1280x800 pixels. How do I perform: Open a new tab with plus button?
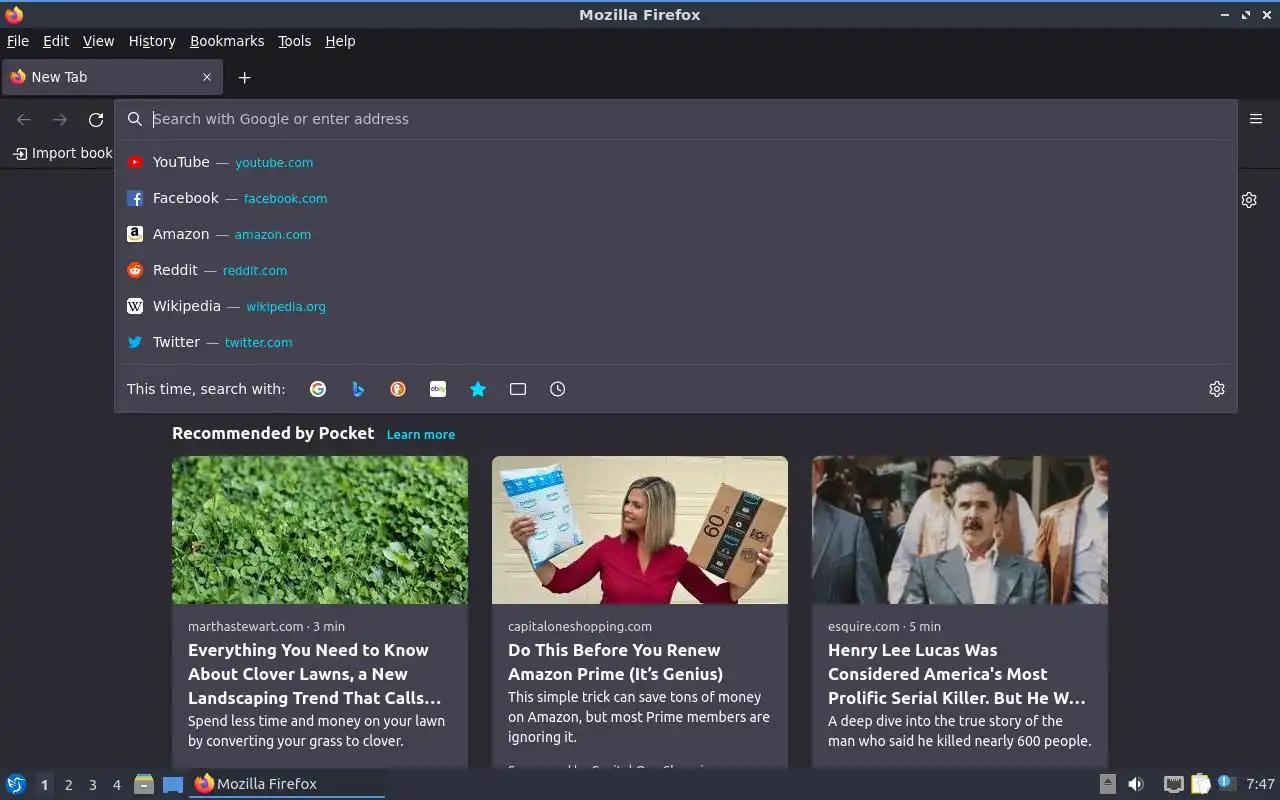[x=244, y=77]
